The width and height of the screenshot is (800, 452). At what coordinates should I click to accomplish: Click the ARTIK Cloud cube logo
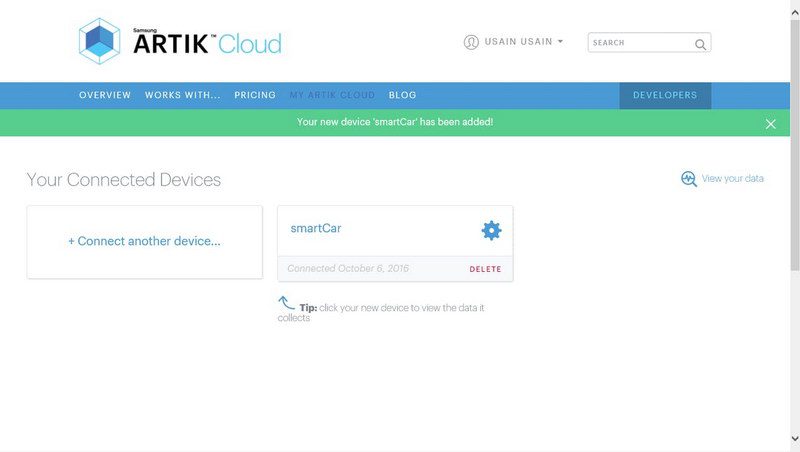99,41
